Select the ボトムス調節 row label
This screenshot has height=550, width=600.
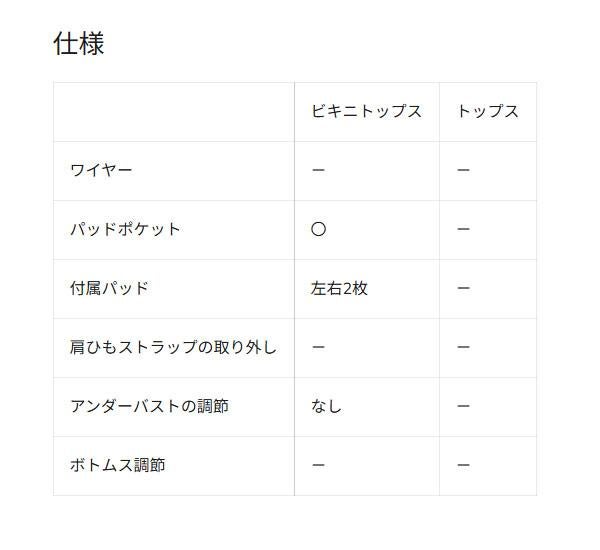pos(117,465)
